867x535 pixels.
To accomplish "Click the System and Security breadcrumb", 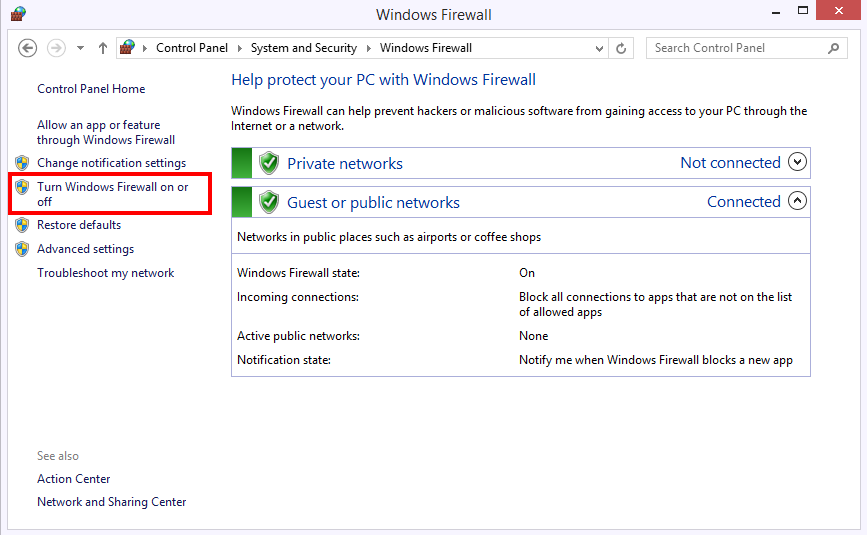I will pyautogui.click(x=304, y=48).
